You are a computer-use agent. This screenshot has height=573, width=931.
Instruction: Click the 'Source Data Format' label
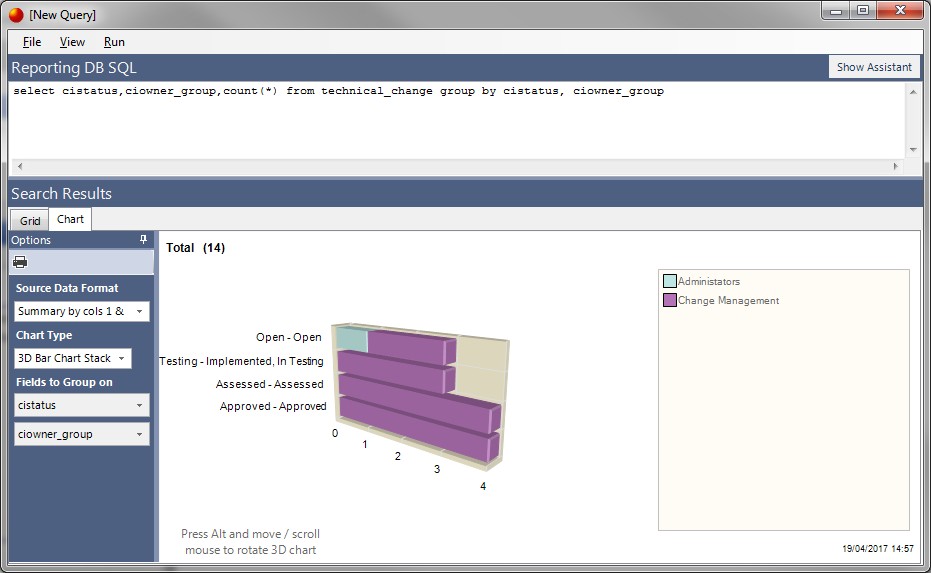coord(67,288)
